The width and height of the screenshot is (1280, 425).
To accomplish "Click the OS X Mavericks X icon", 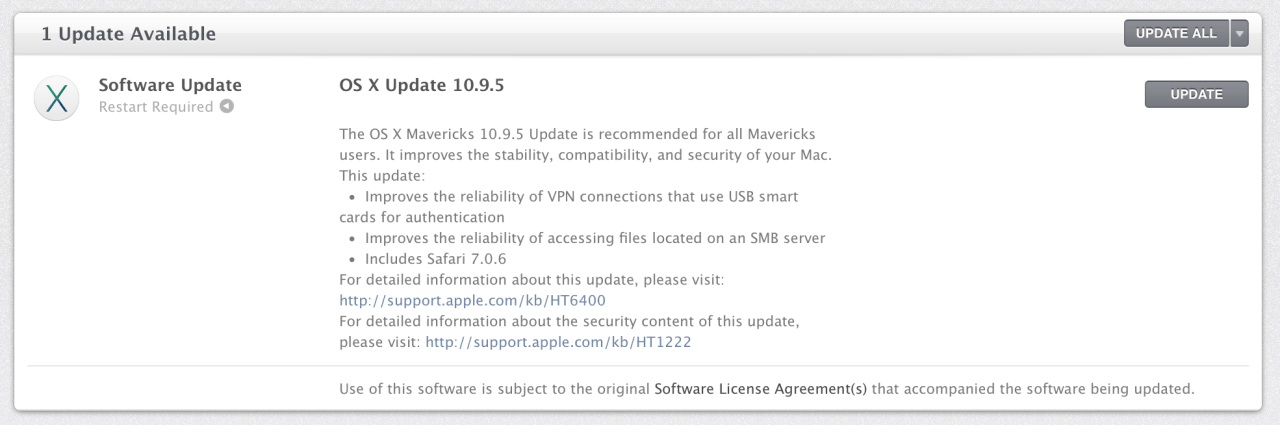I will pos(56,99).
